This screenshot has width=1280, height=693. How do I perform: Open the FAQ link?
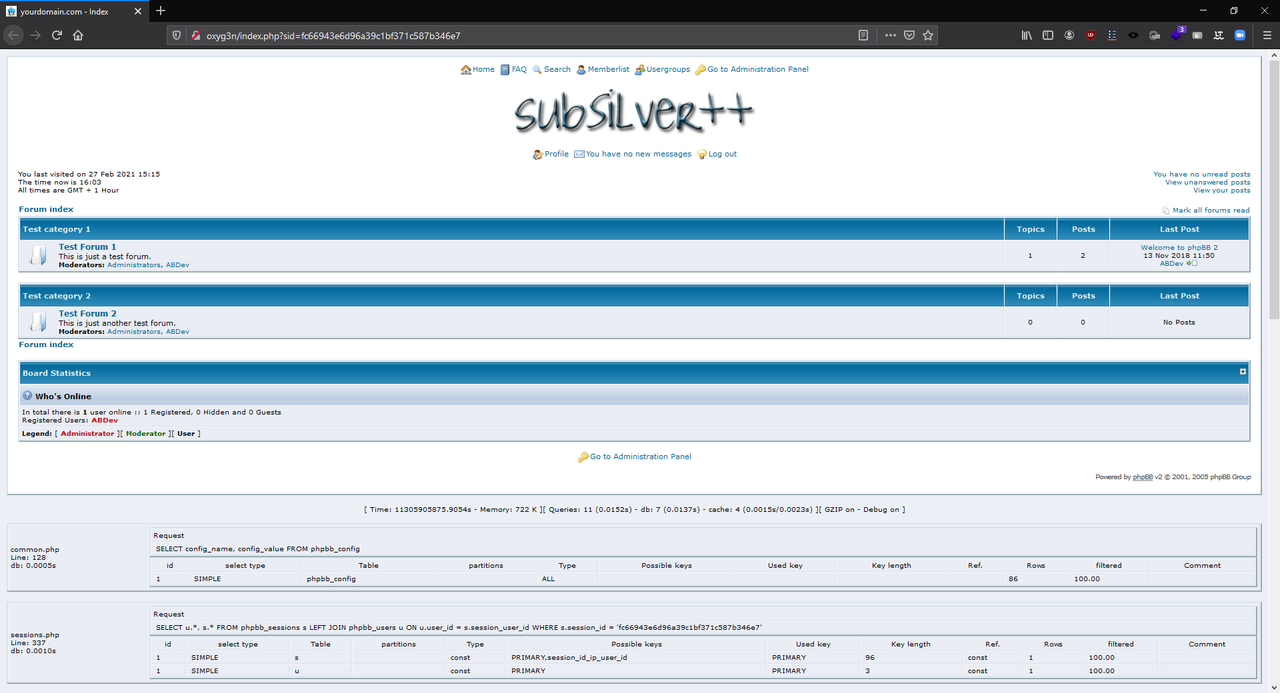click(519, 70)
